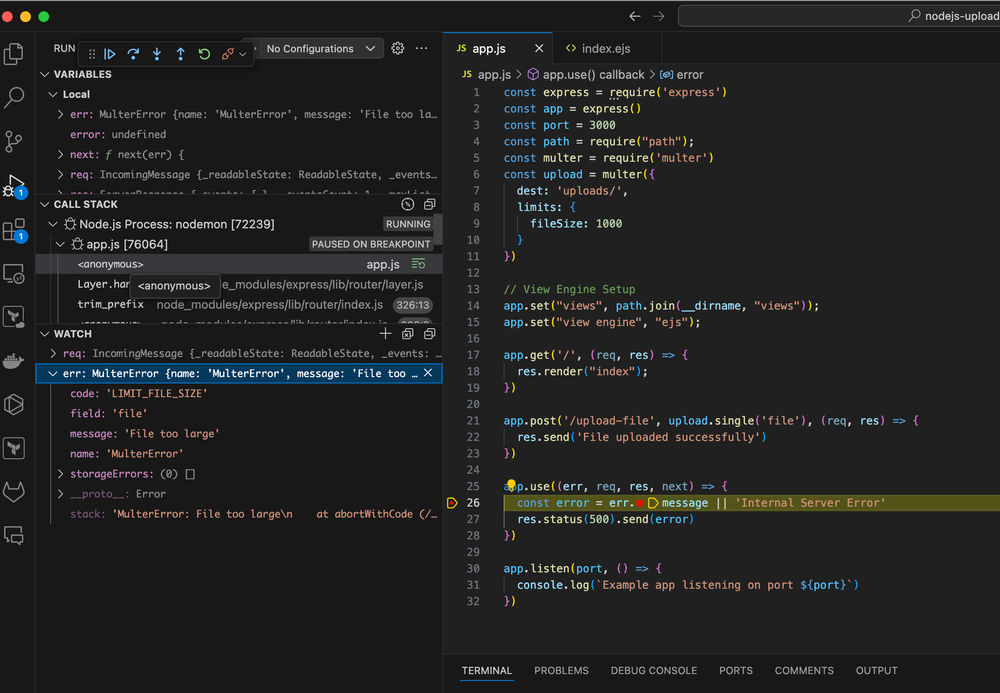Image resolution: width=1000 pixels, height=693 pixels.
Task: Open Source Control in the activity bar
Action: tap(14, 141)
